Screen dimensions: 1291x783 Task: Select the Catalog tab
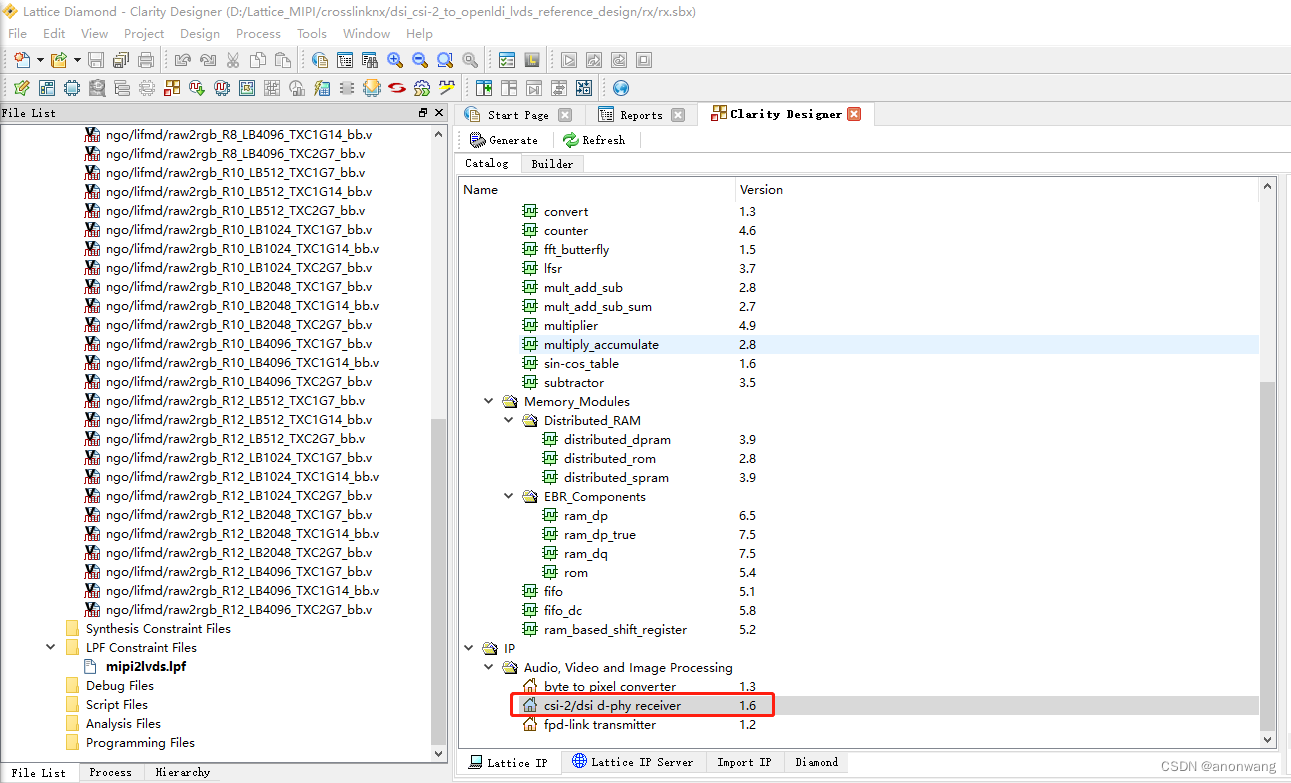487,163
